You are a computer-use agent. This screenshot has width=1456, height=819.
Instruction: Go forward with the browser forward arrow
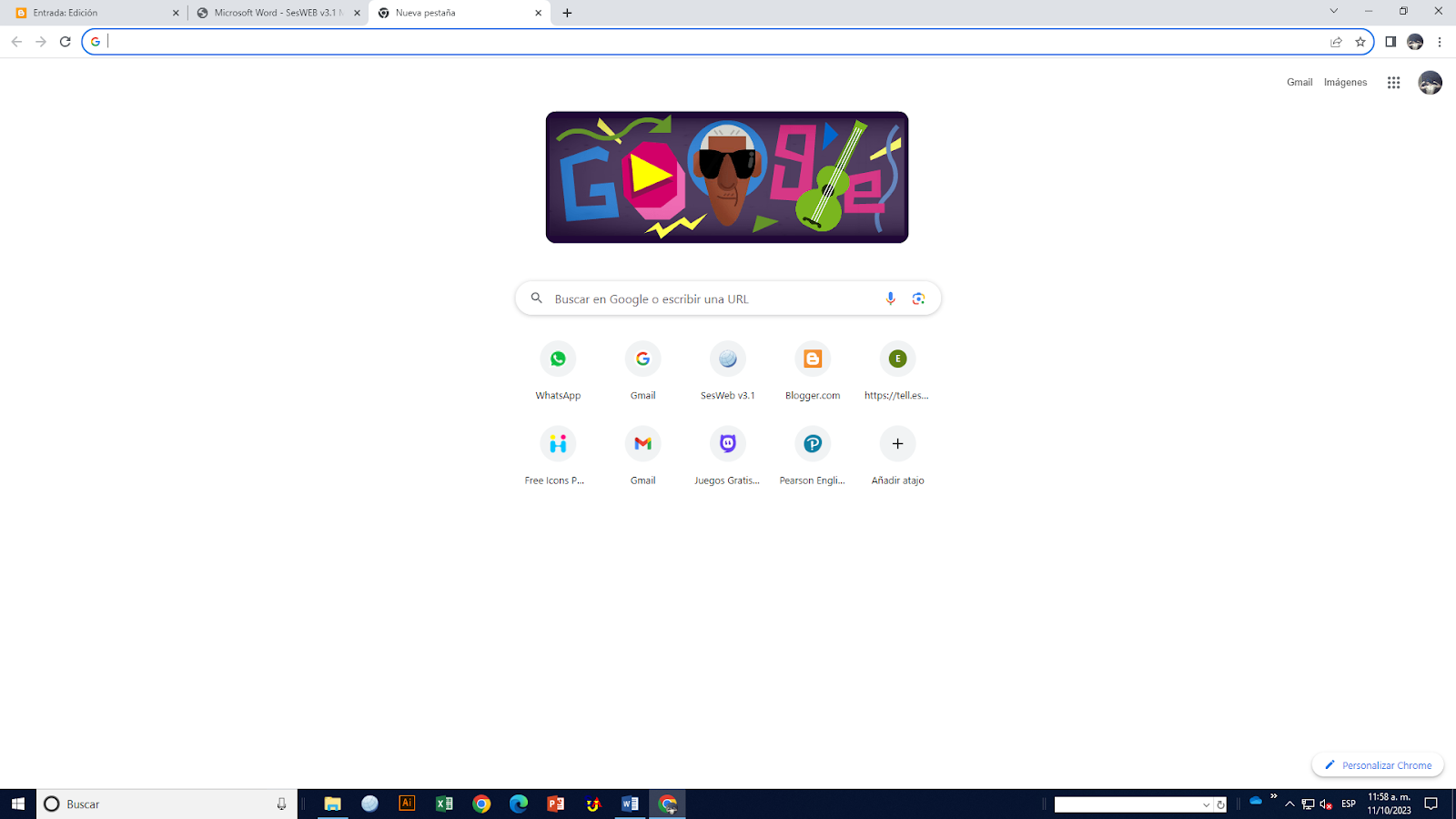point(41,42)
